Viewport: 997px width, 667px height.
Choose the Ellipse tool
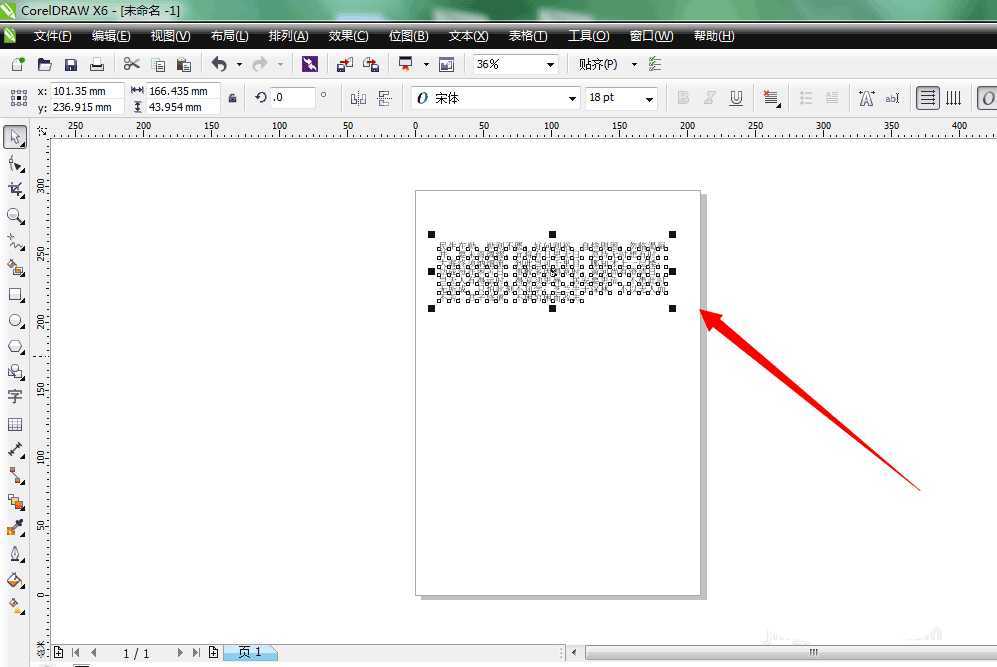(x=15, y=321)
